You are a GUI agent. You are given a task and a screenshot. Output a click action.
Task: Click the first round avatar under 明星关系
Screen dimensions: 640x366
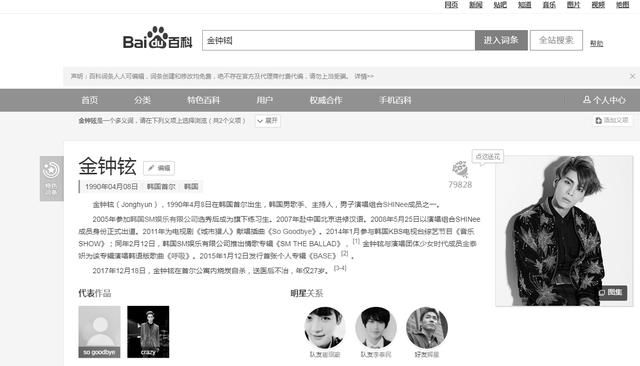[x=325, y=328]
